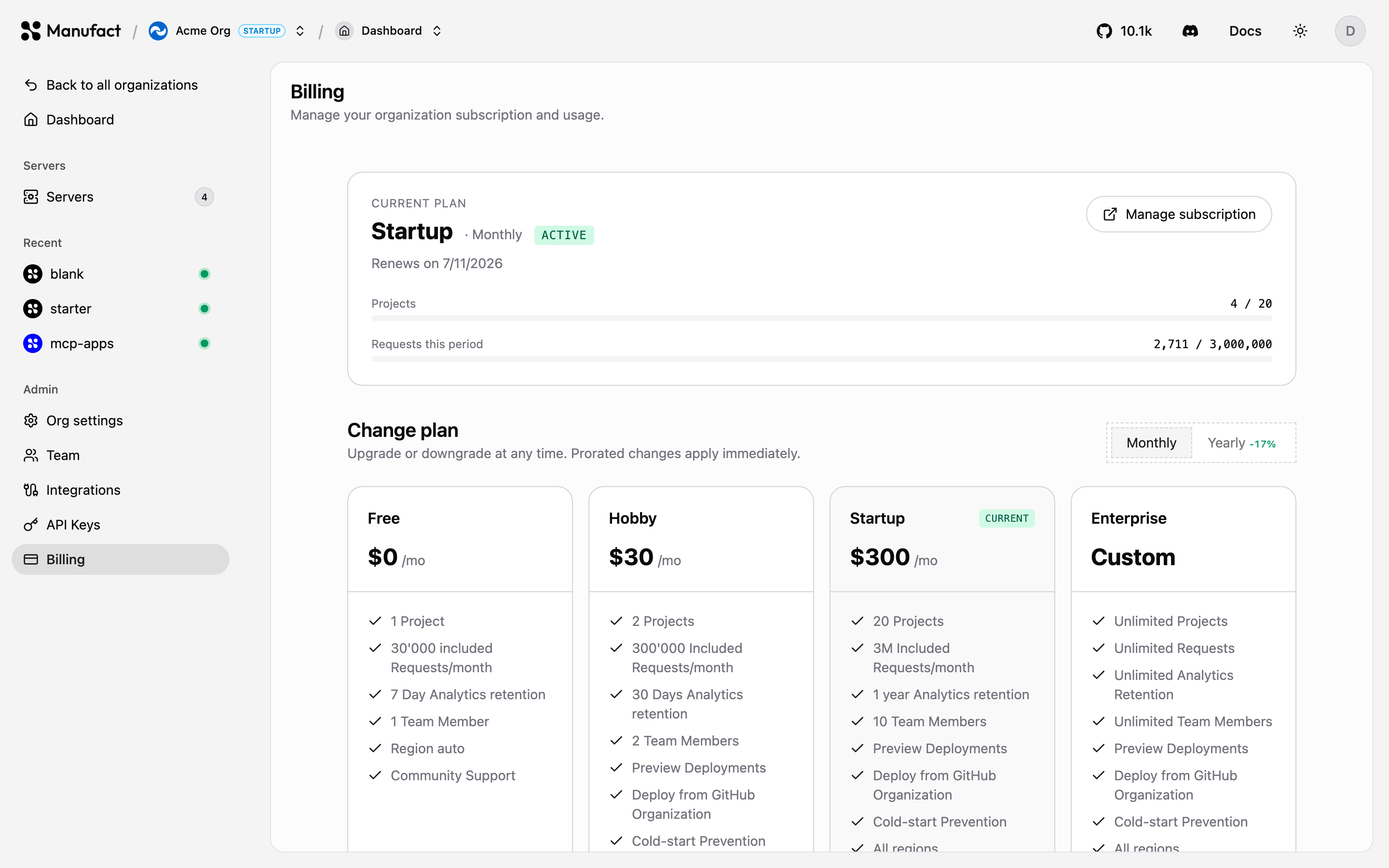Click the back arrow icon for all organizations
This screenshot has height=868, width=1389.
point(31,85)
